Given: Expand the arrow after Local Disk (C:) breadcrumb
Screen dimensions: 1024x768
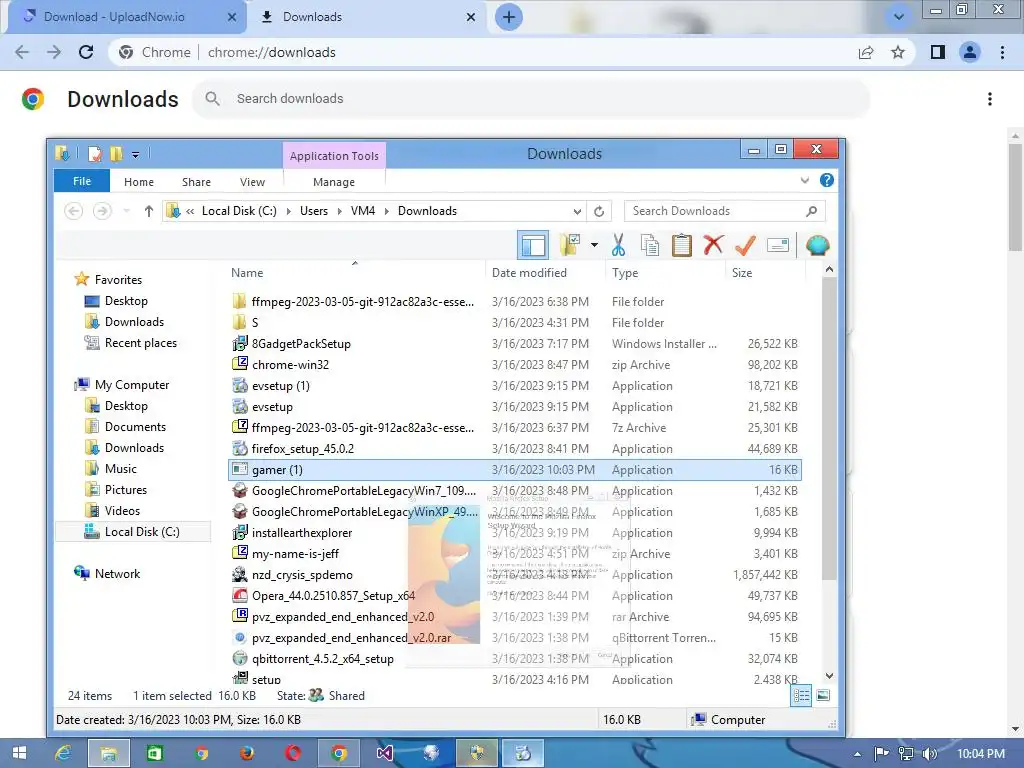Looking at the screenshot, I should pyautogui.click(x=288, y=211).
